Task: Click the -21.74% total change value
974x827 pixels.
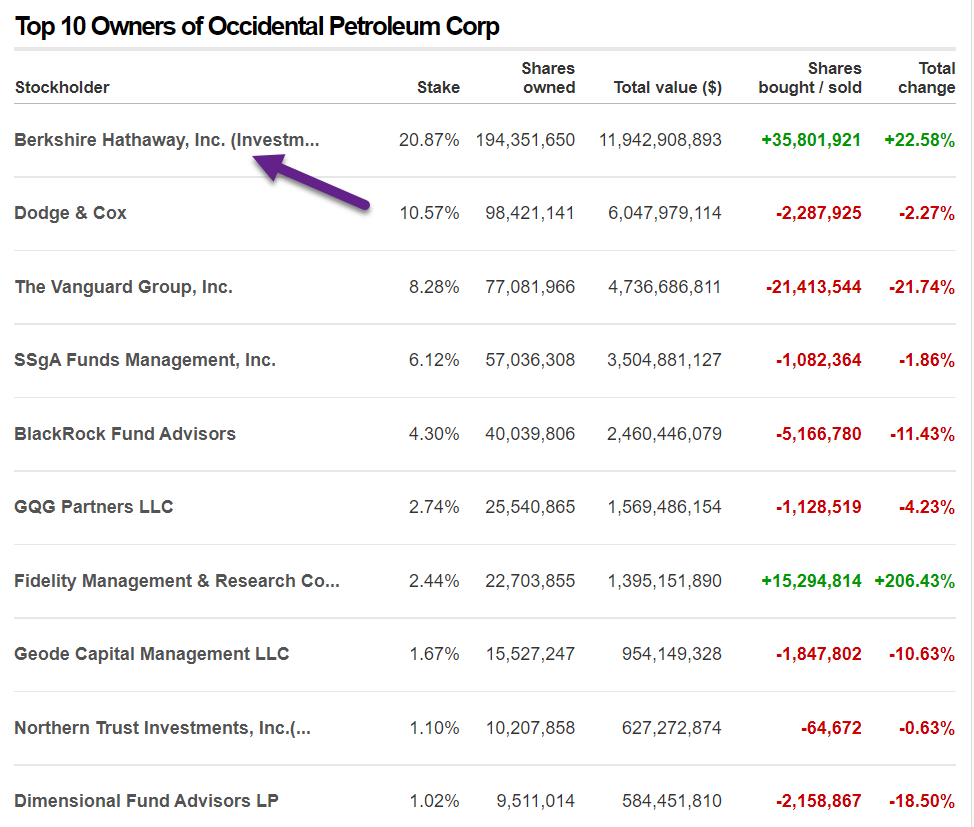Action: click(922, 287)
